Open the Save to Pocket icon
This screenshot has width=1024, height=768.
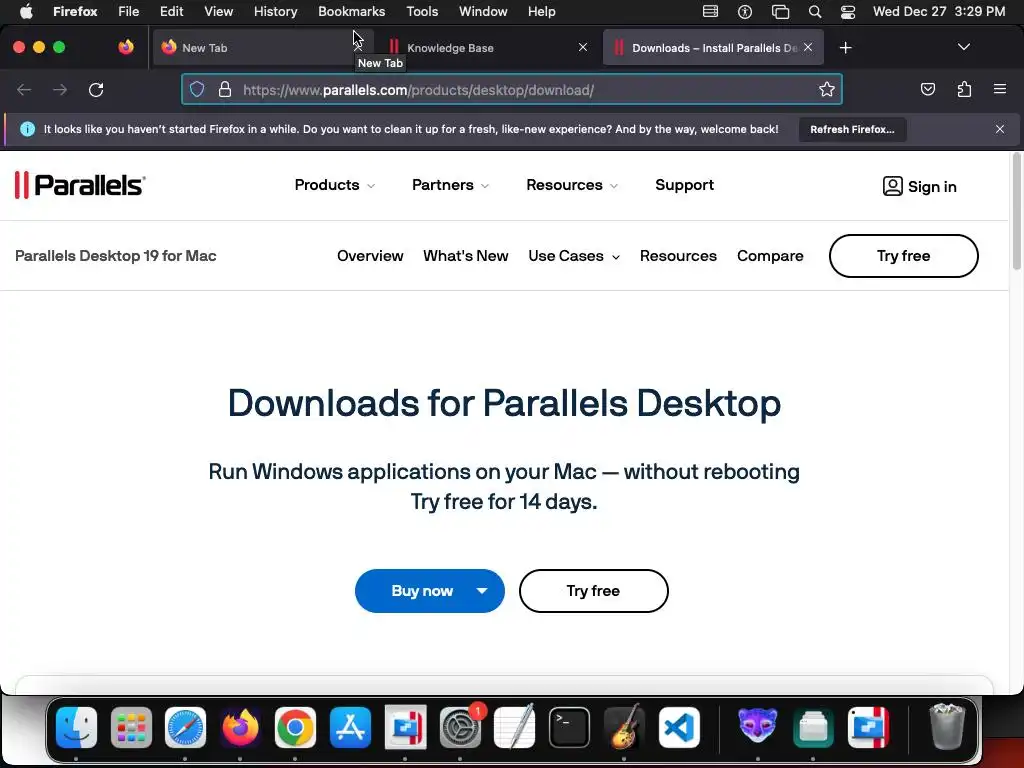[927, 89]
